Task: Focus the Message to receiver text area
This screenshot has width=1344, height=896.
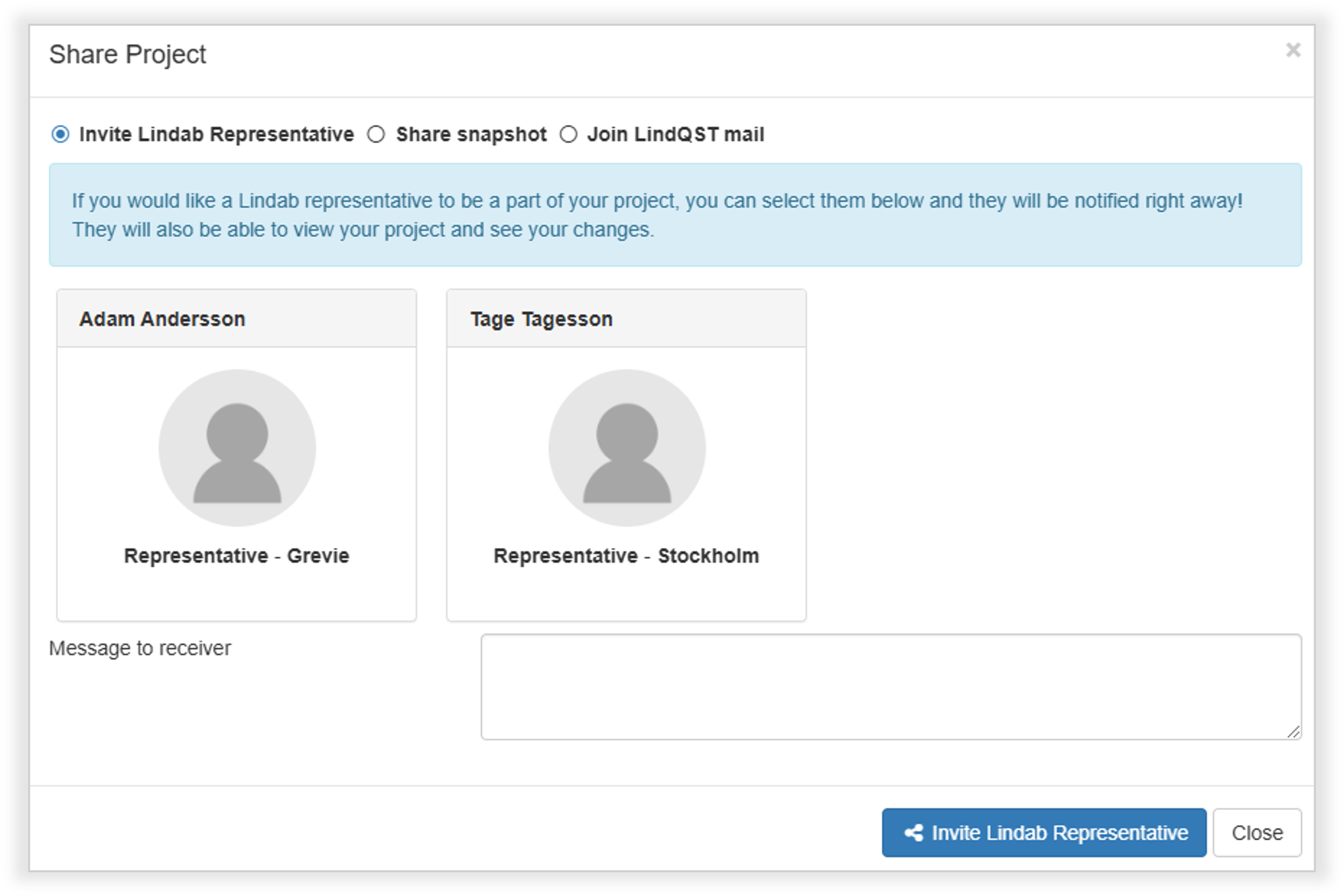Action: (x=891, y=687)
